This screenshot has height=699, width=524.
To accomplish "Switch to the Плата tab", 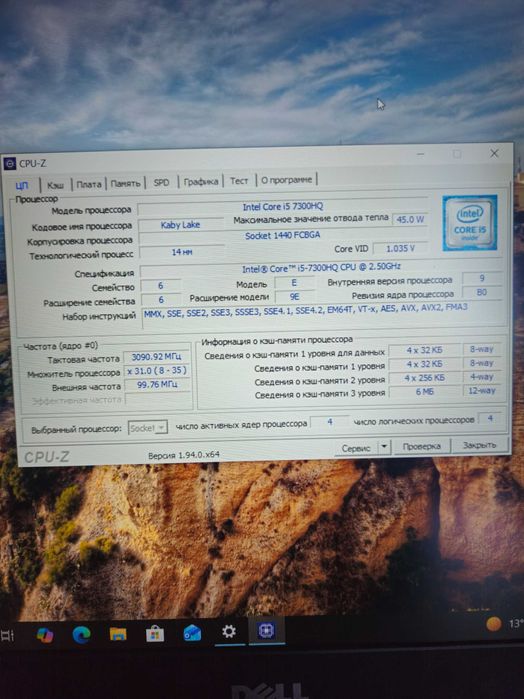I will (89, 184).
